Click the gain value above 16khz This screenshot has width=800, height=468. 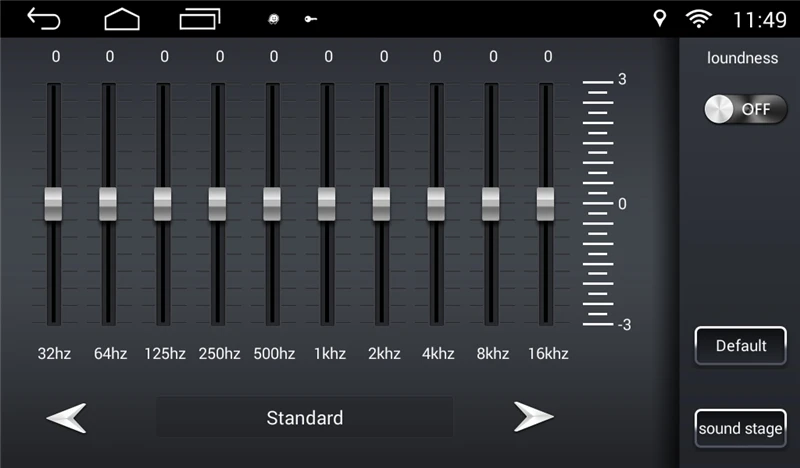pos(548,56)
